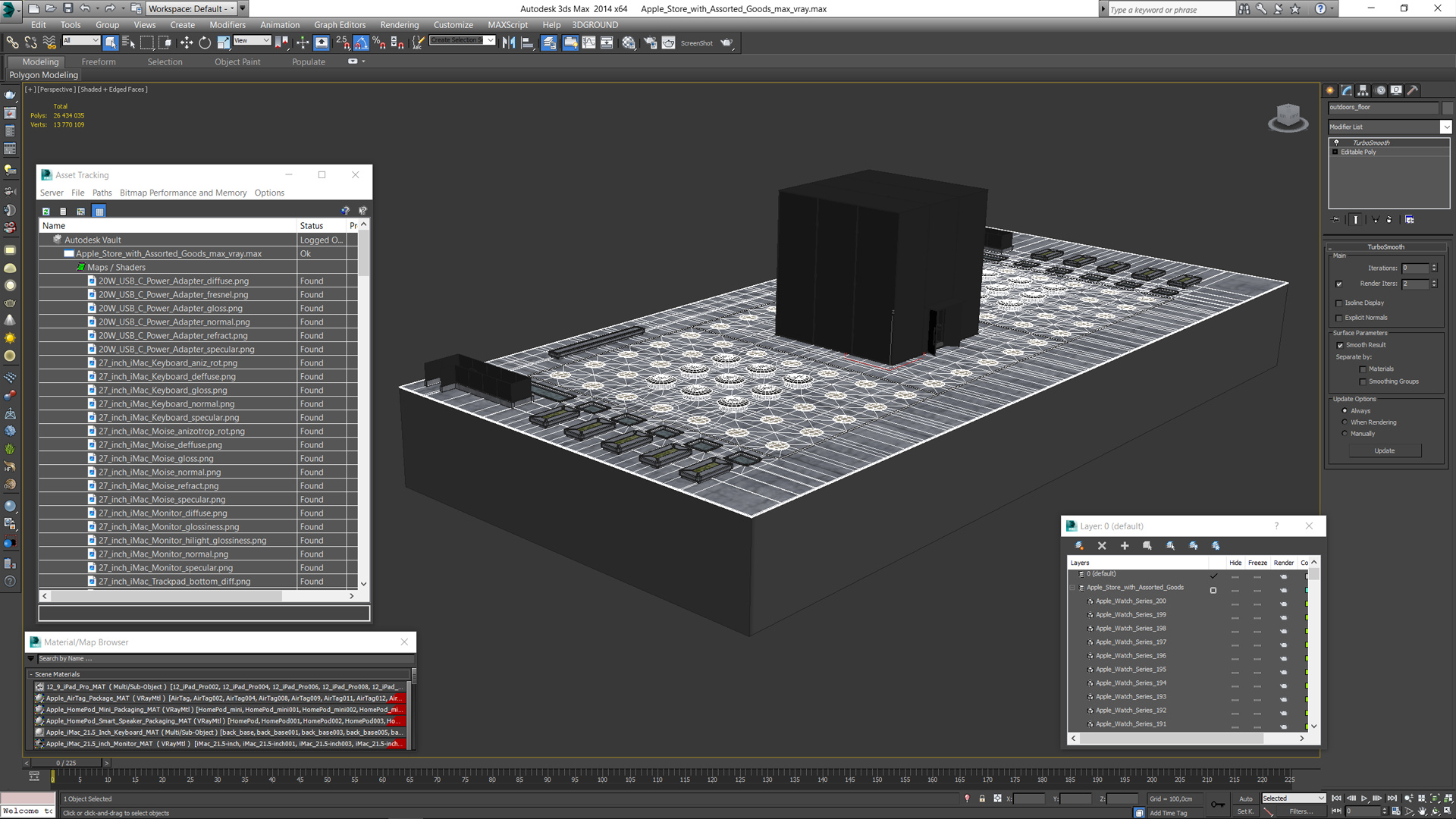Click color swatch next to outdoors_floor name
Image resolution: width=1456 pixels, height=819 pixels.
(x=1447, y=108)
